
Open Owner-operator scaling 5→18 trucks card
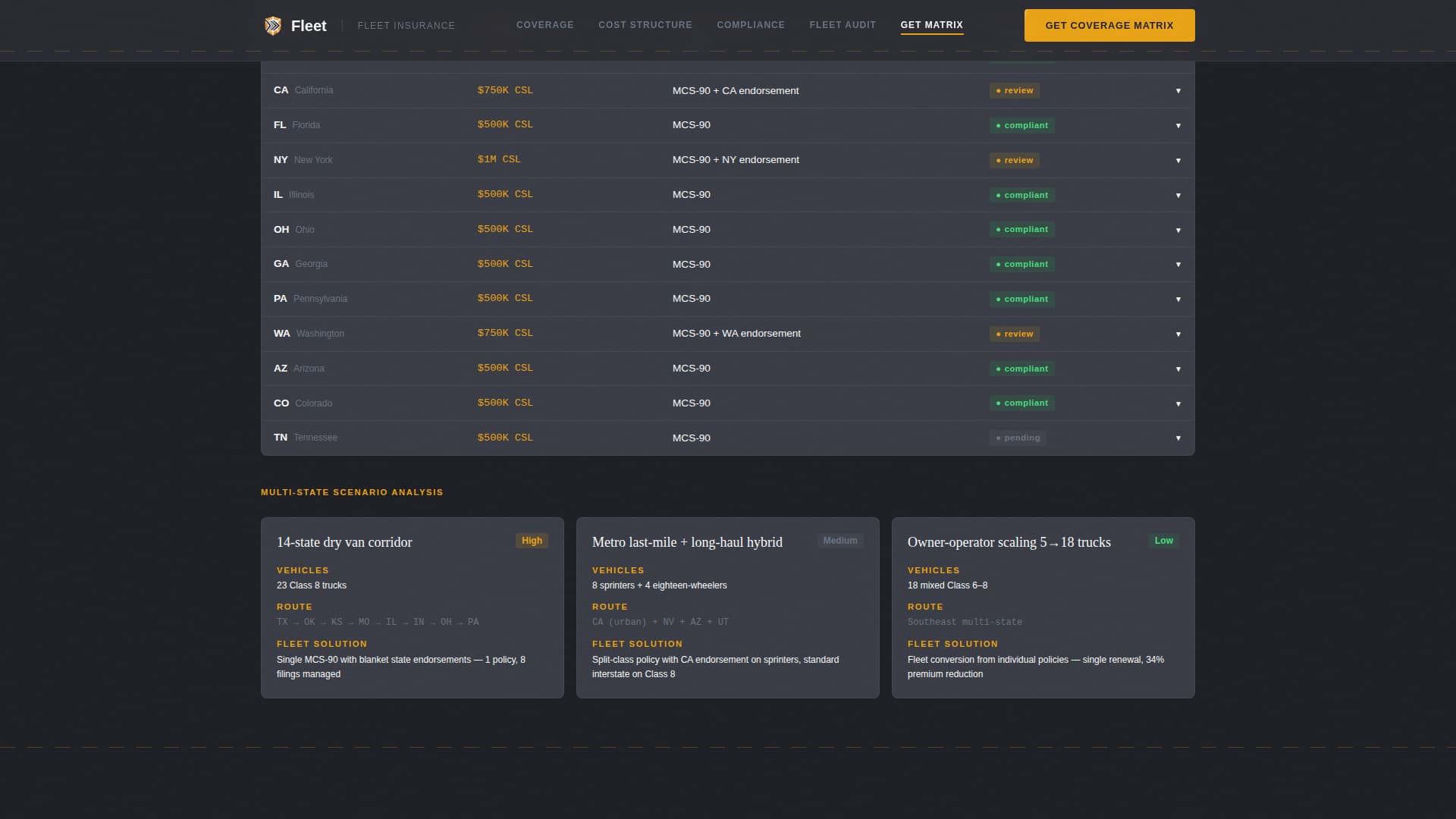point(1043,607)
